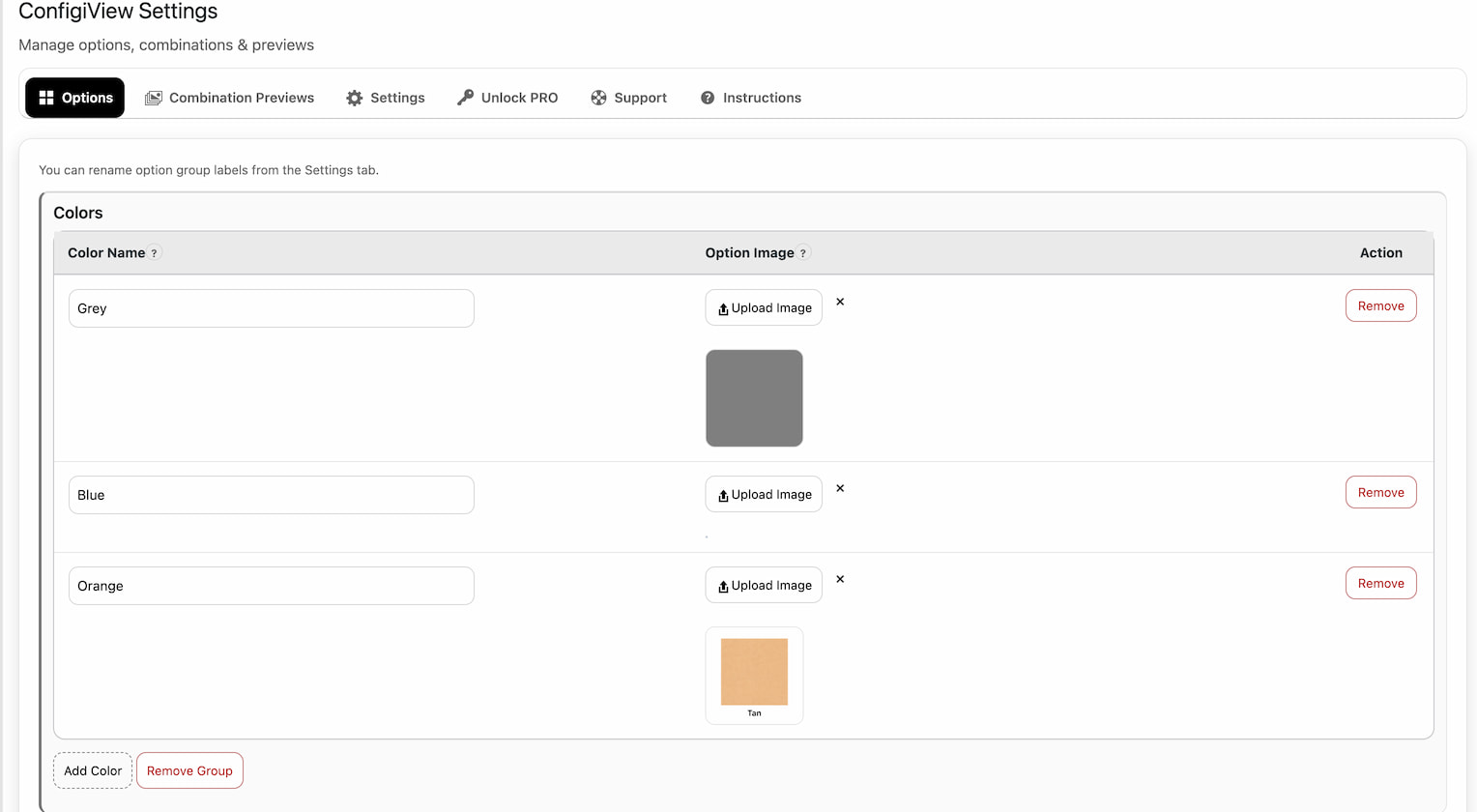This screenshot has height=812, width=1477.
Task: Click the grey color swatch preview
Action: (x=754, y=398)
